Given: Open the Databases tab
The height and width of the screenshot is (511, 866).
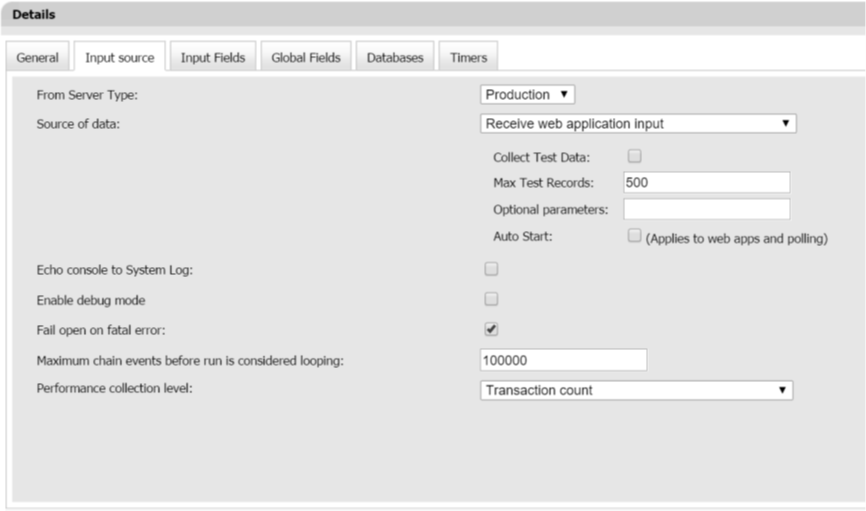Looking at the screenshot, I should (x=395, y=58).
